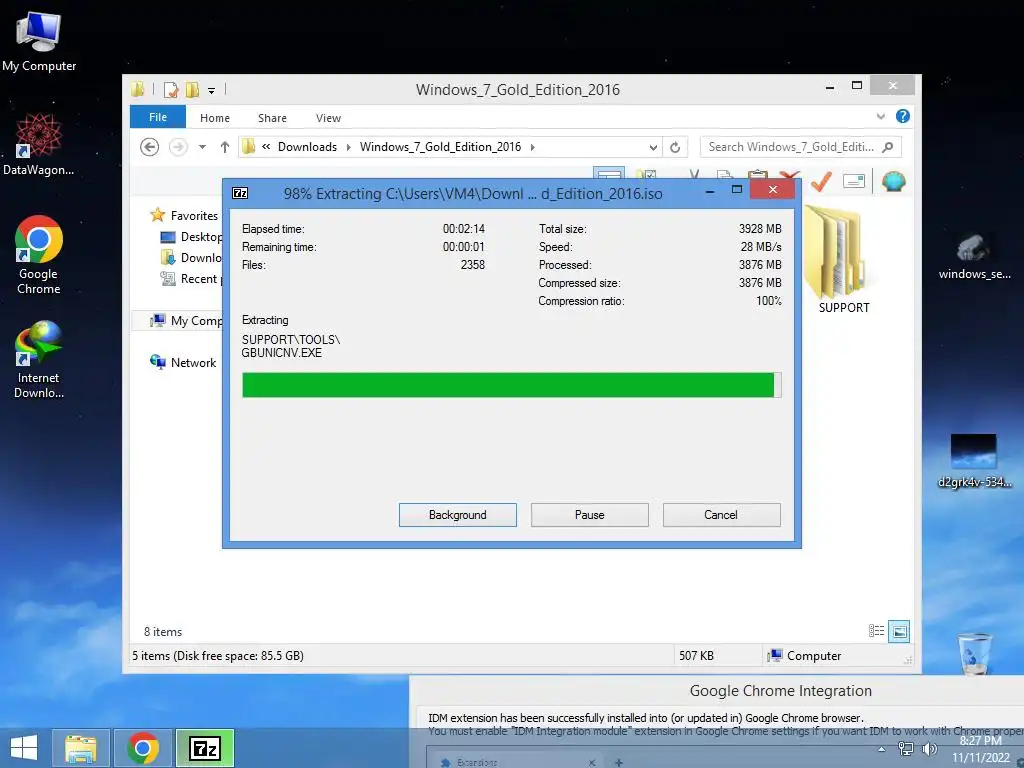
Task: Cancel the extraction
Action: (722, 515)
